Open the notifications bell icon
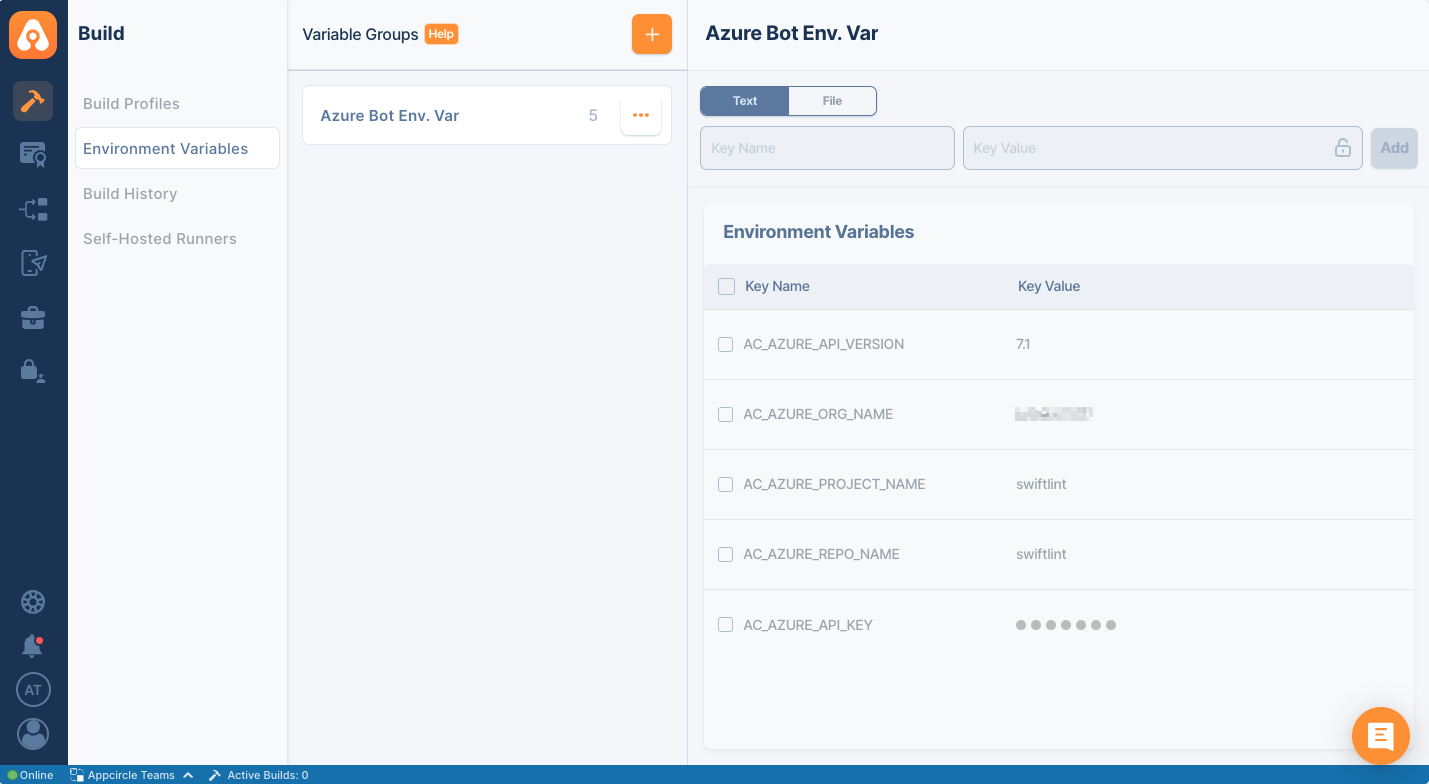This screenshot has width=1429, height=784. point(32,646)
